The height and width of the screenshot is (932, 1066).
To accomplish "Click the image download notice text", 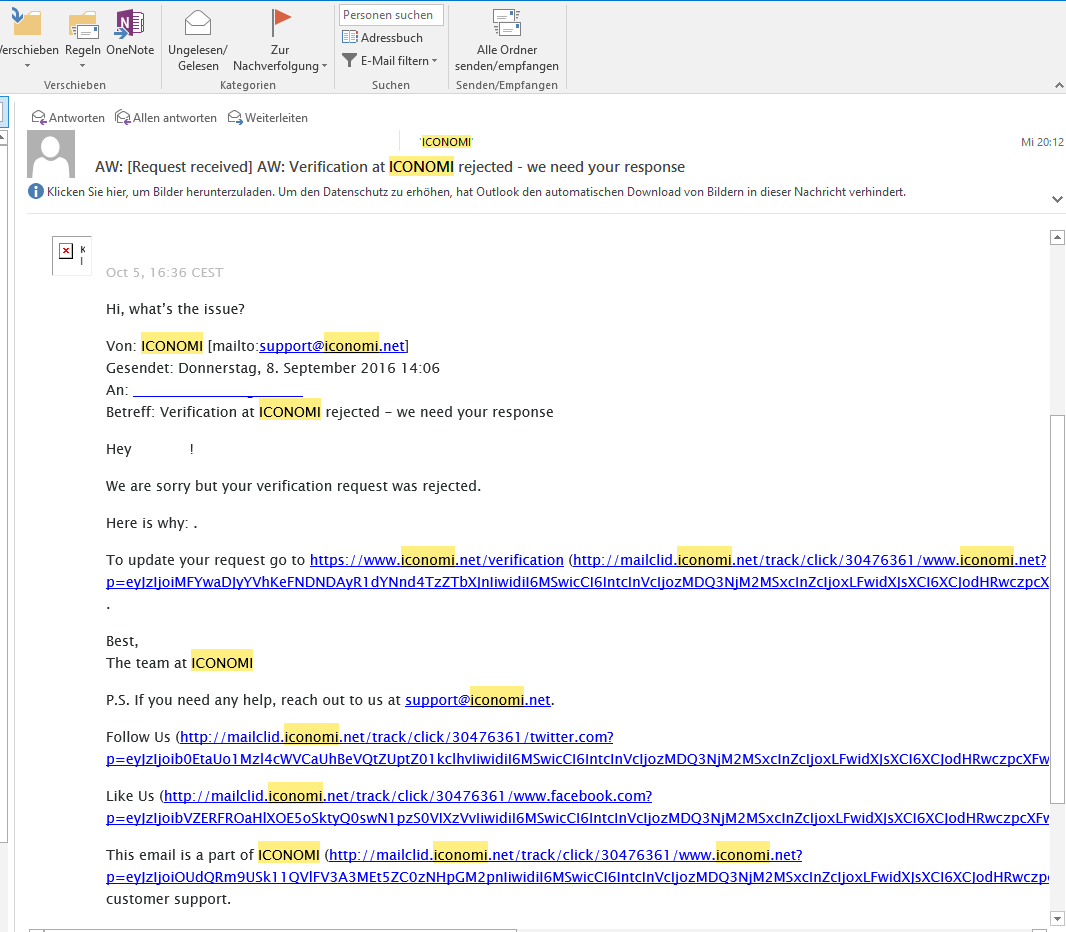I will click(x=476, y=192).
